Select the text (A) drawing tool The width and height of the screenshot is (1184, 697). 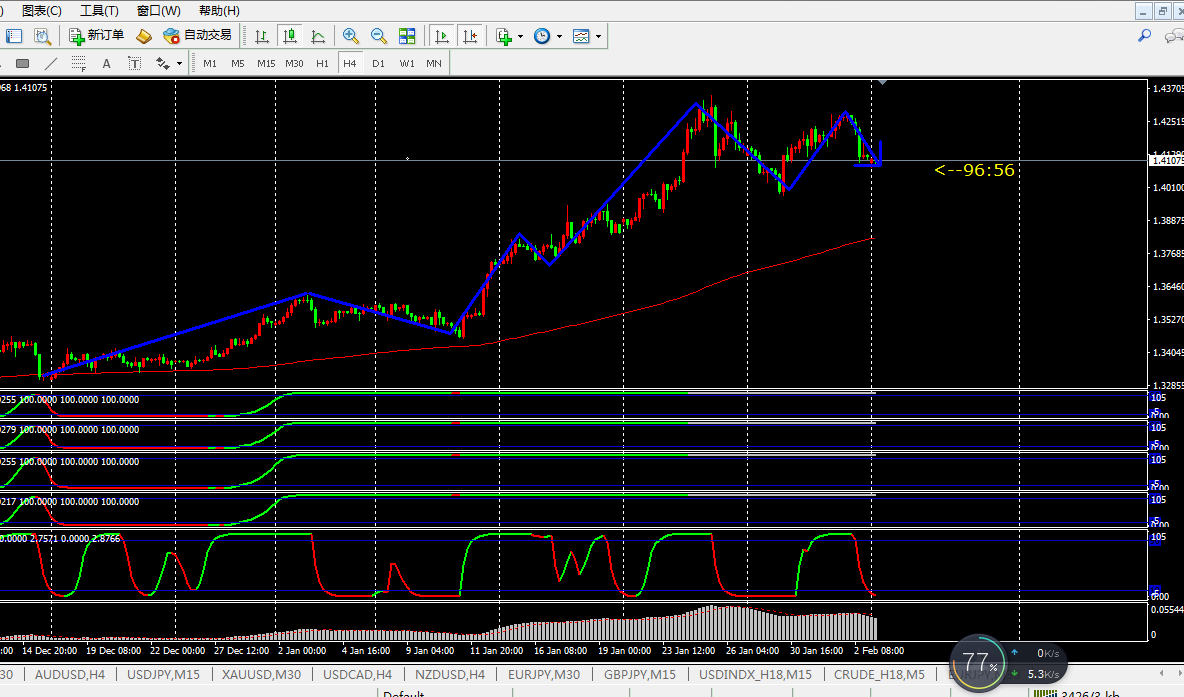(x=106, y=63)
